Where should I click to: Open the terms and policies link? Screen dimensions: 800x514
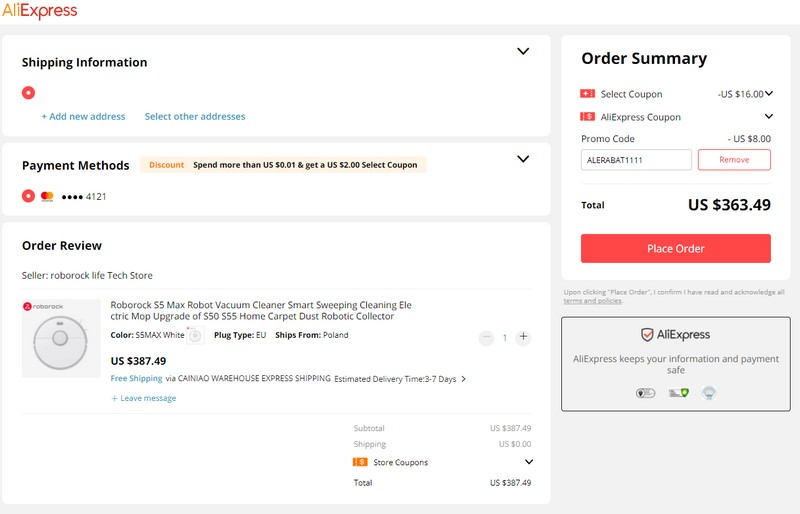tap(592, 301)
